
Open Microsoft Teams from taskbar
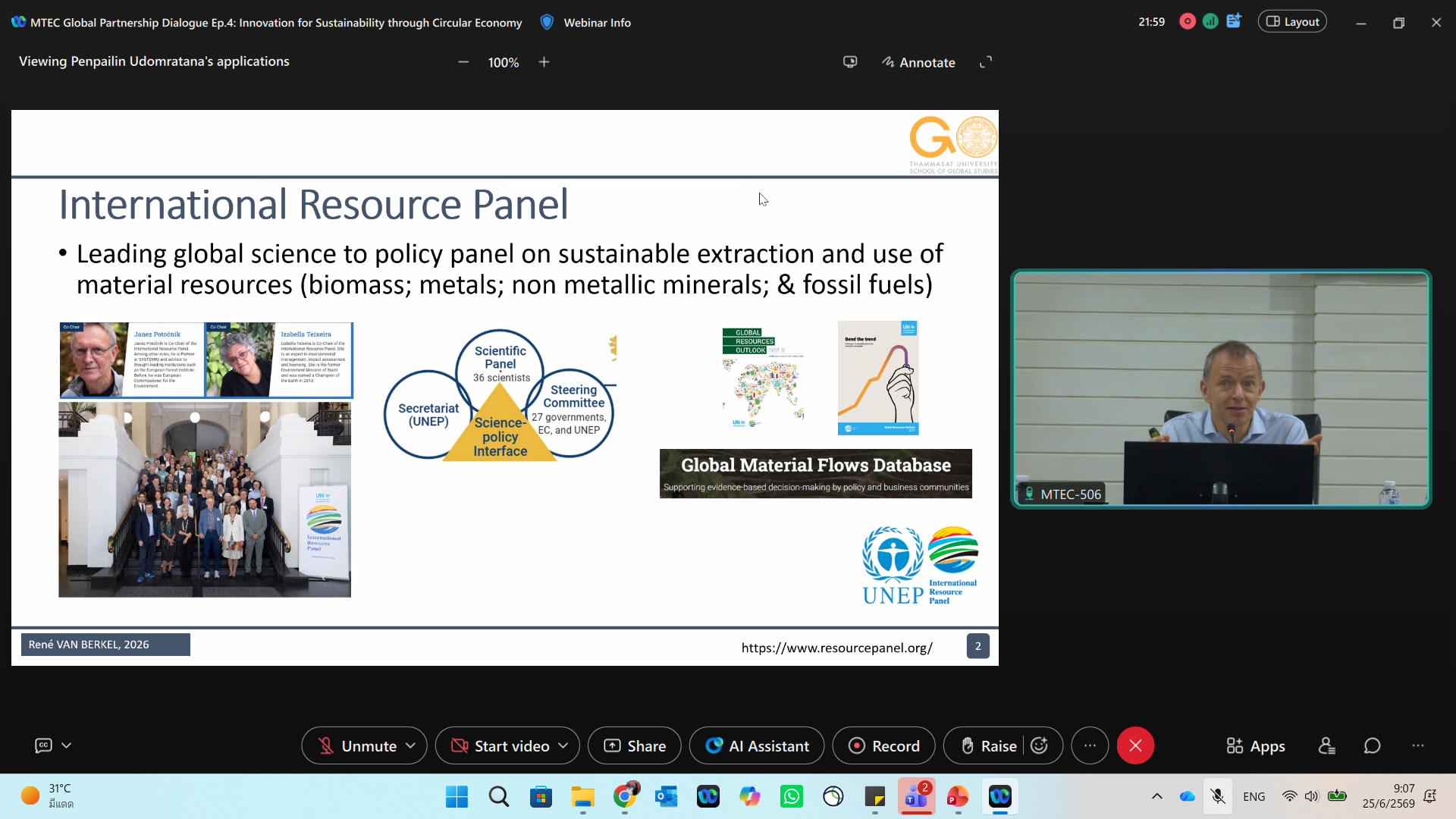917,796
